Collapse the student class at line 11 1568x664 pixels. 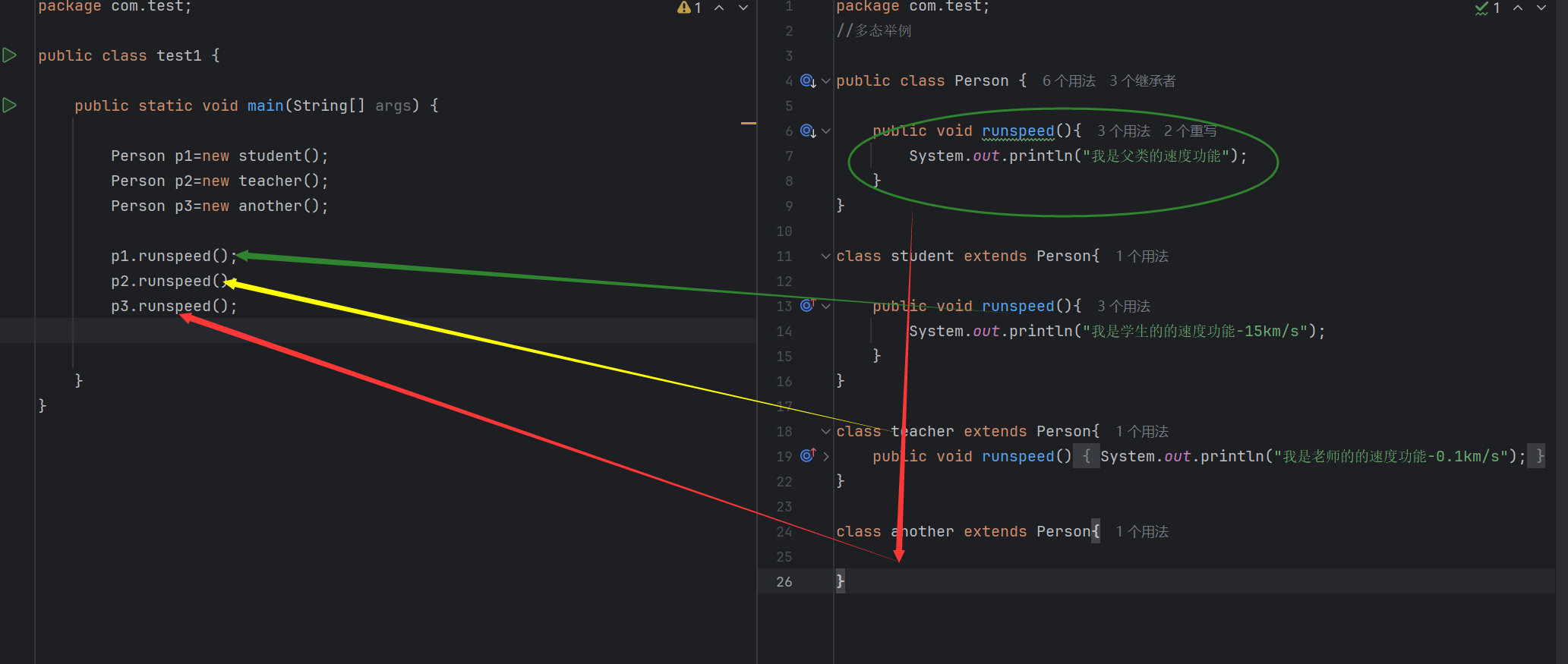pos(826,256)
